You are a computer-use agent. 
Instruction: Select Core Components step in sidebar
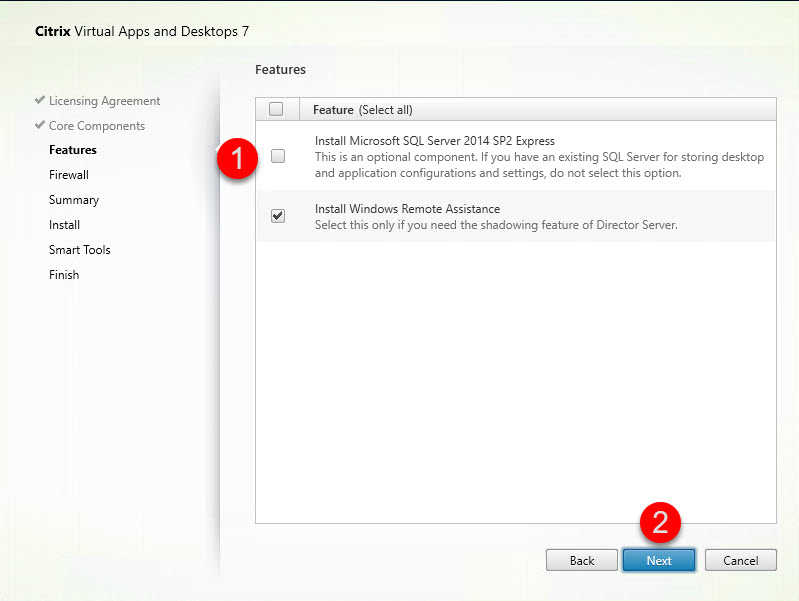[97, 126]
